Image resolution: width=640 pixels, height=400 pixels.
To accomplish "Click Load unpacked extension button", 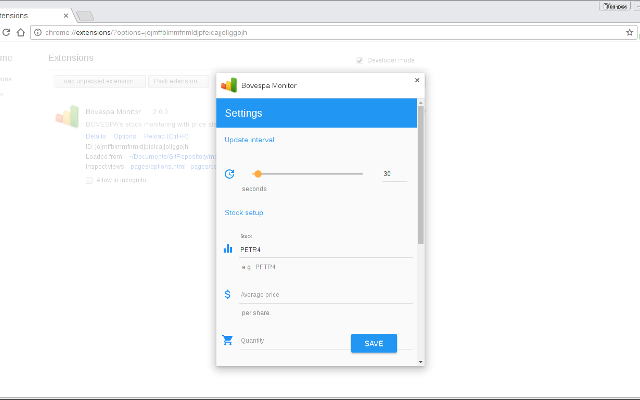I will pos(100,81).
